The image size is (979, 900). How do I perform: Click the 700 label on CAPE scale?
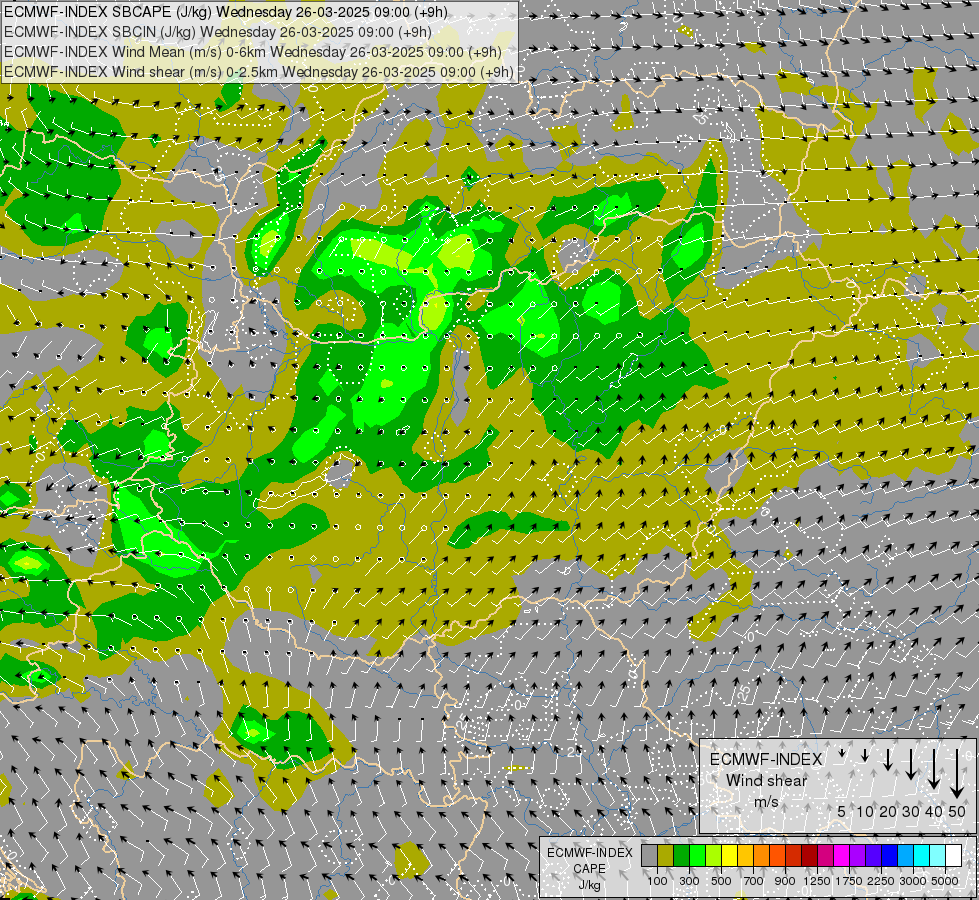tap(754, 882)
